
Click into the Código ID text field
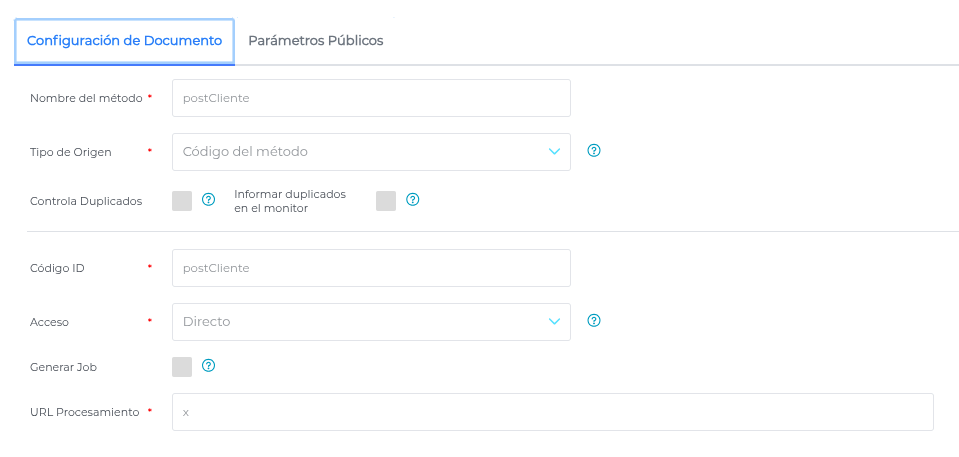pyautogui.click(x=371, y=268)
